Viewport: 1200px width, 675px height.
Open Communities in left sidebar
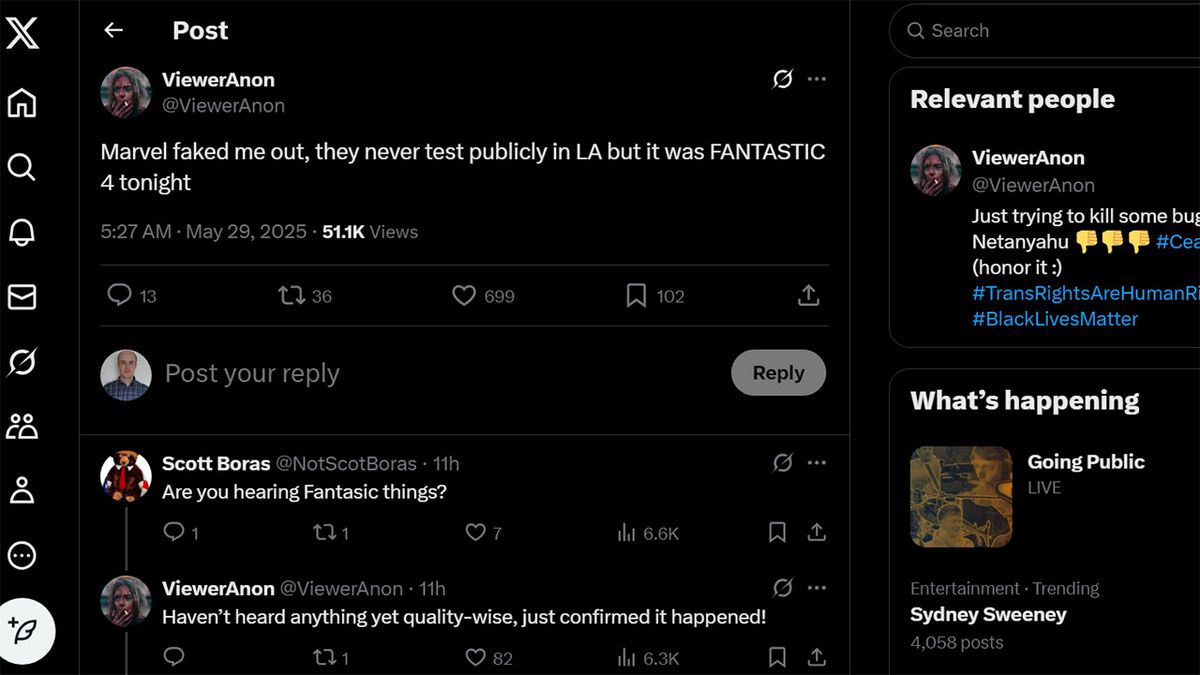point(22,426)
